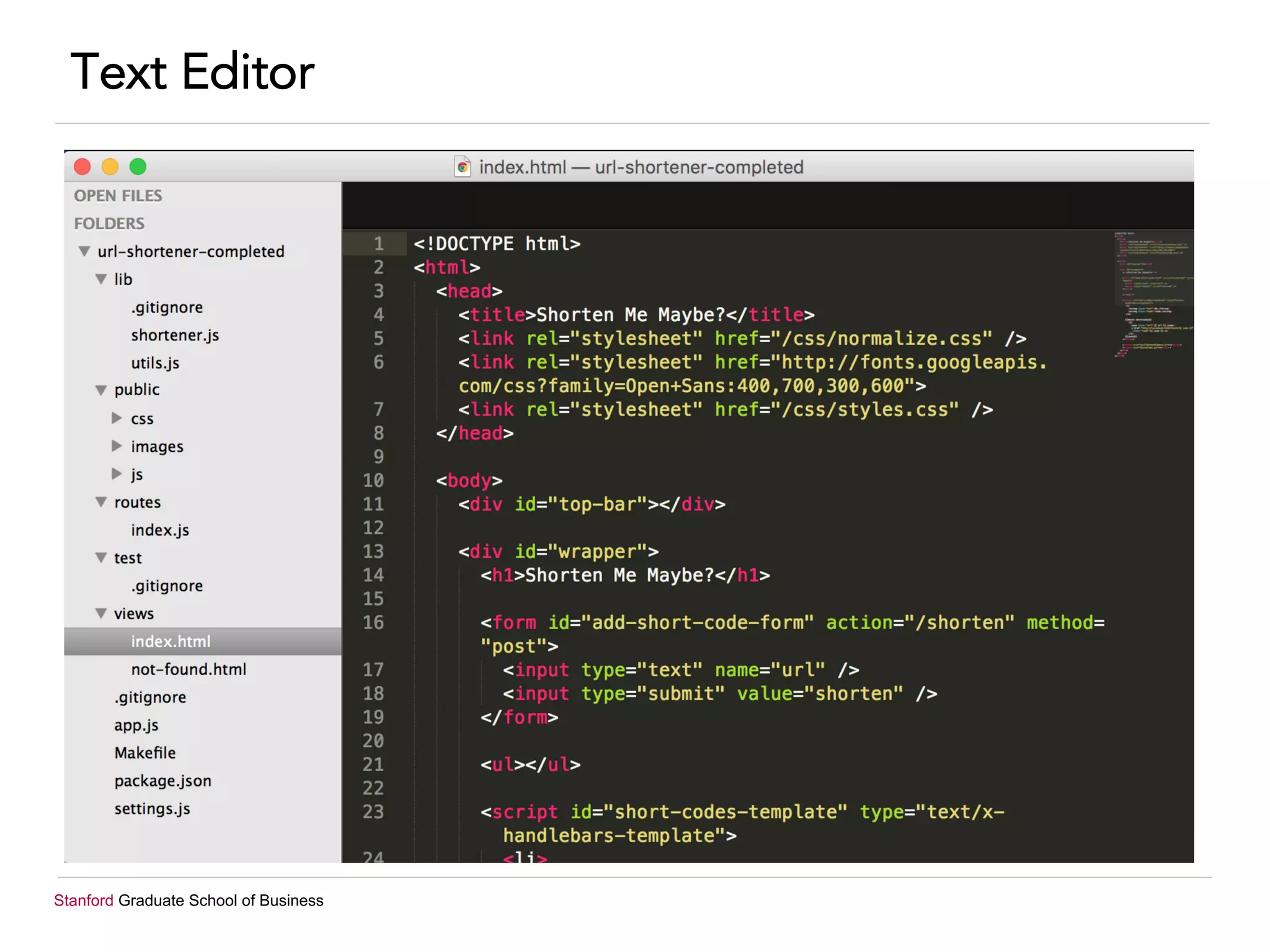Click line number 16 in the gutter
The height and width of the screenshot is (952, 1270).
coord(373,622)
